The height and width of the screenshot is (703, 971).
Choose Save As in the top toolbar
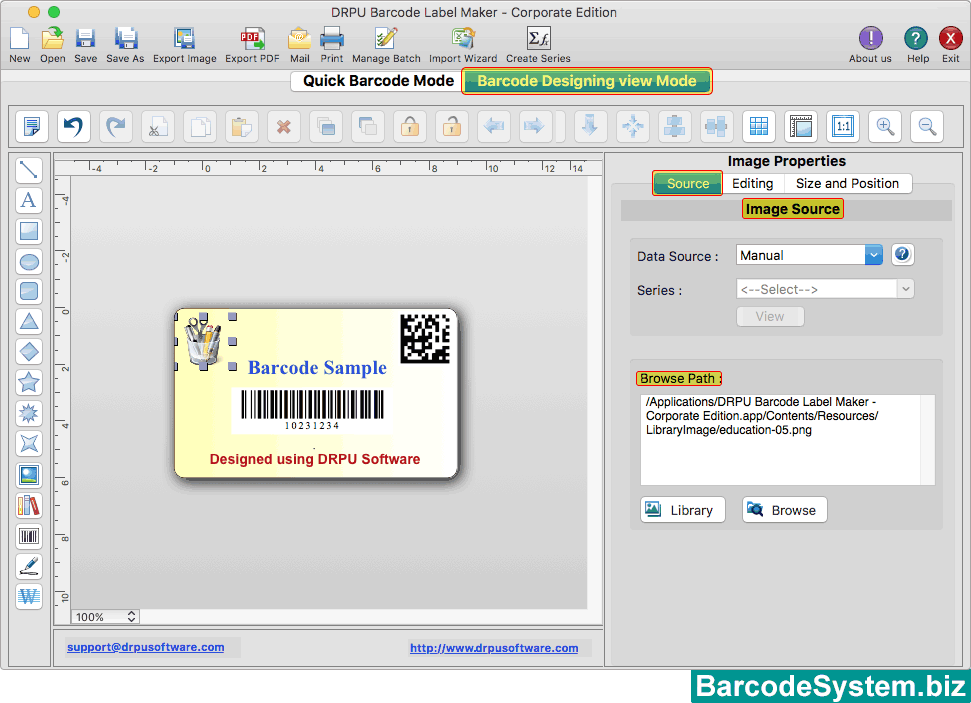[125, 45]
